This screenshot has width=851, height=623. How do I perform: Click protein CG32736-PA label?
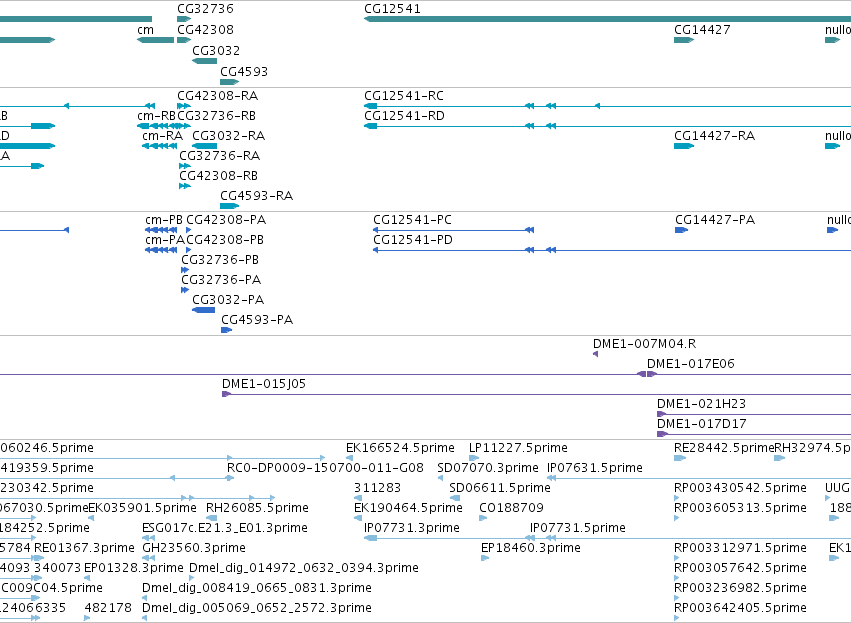tap(221, 280)
